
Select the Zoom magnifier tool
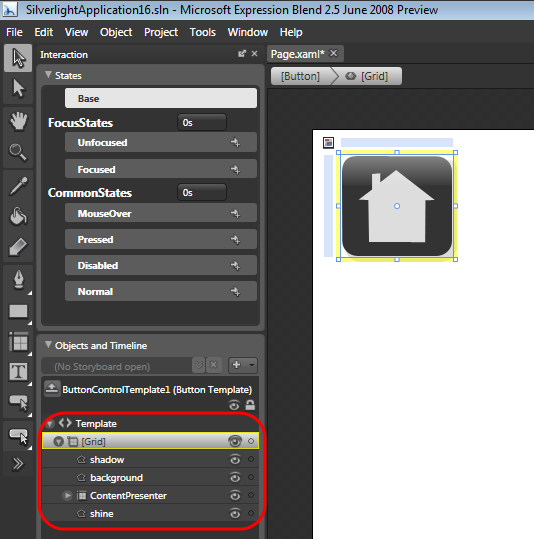(x=18, y=152)
